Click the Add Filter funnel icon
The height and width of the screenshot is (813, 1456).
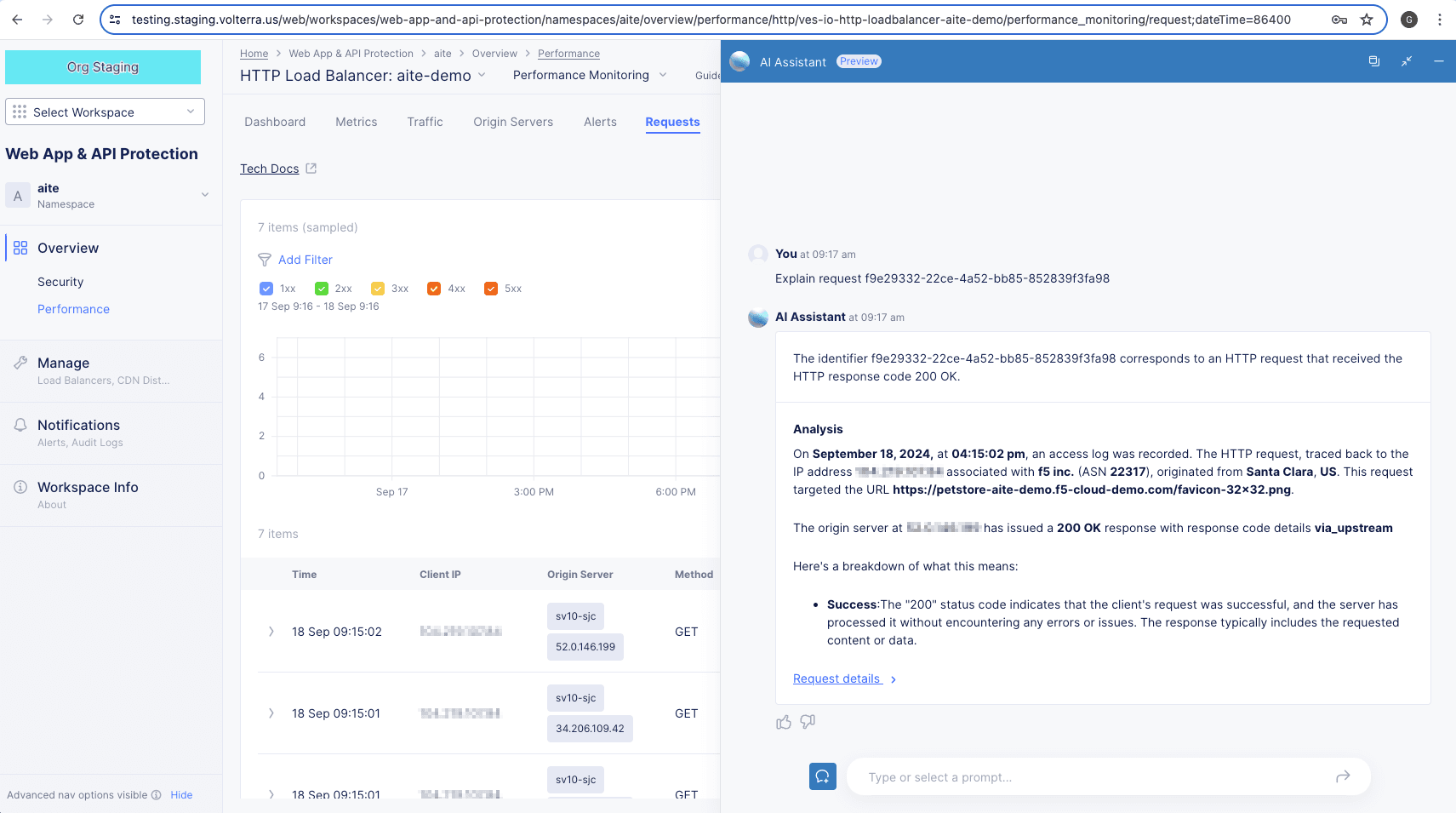(265, 260)
